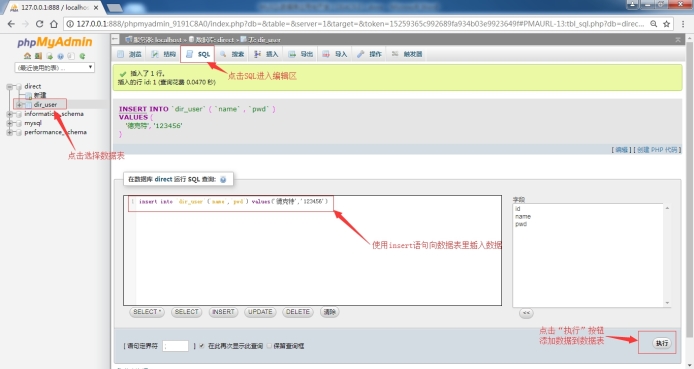Switch to the Browse tab
Viewport: 694px width, 369px height.
(129, 54)
